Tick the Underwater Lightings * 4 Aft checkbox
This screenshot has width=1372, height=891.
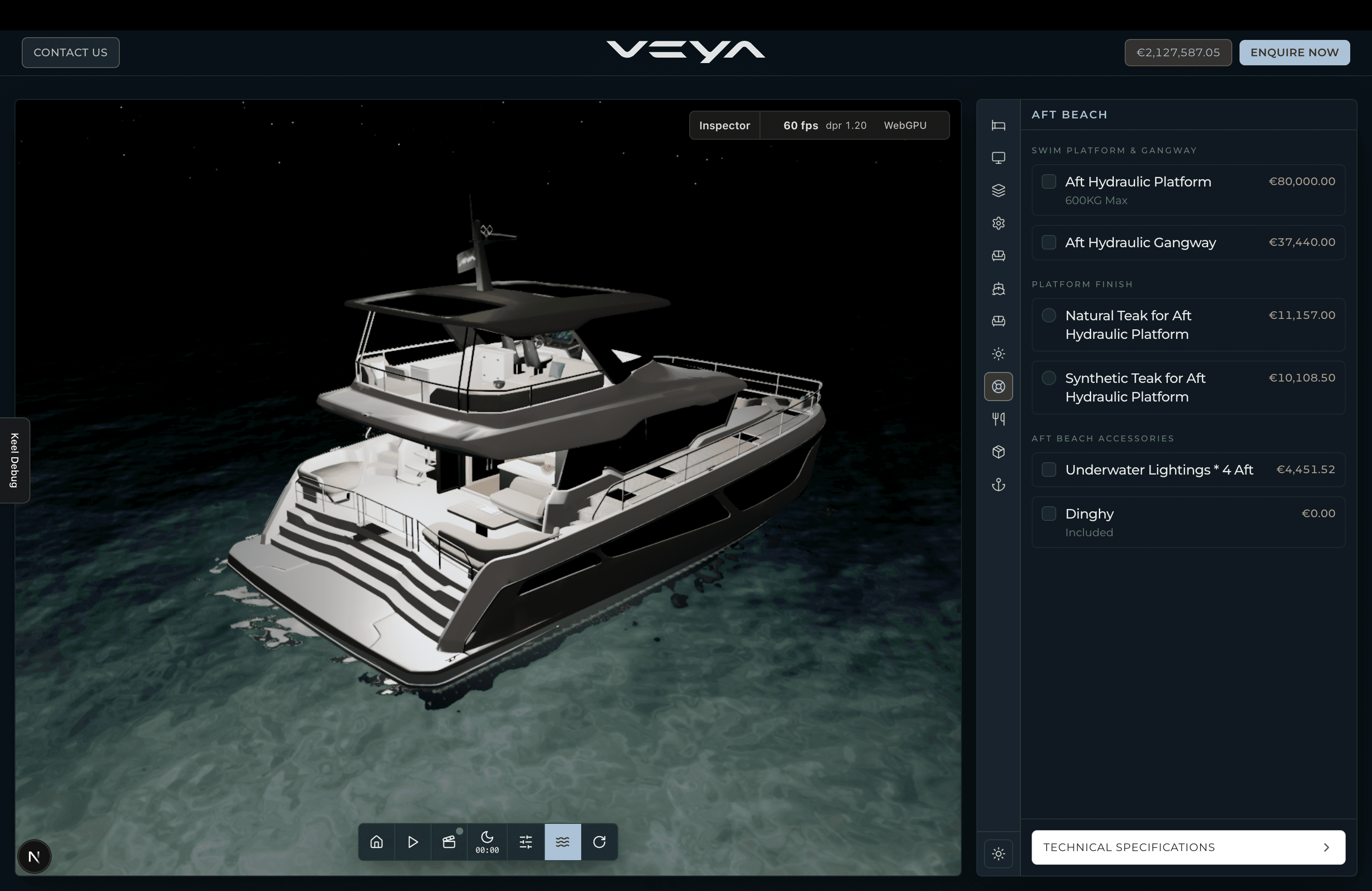(x=1049, y=470)
